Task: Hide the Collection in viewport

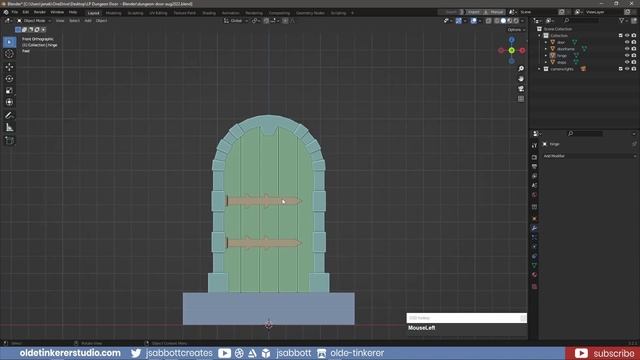Action: coord(627,36)
